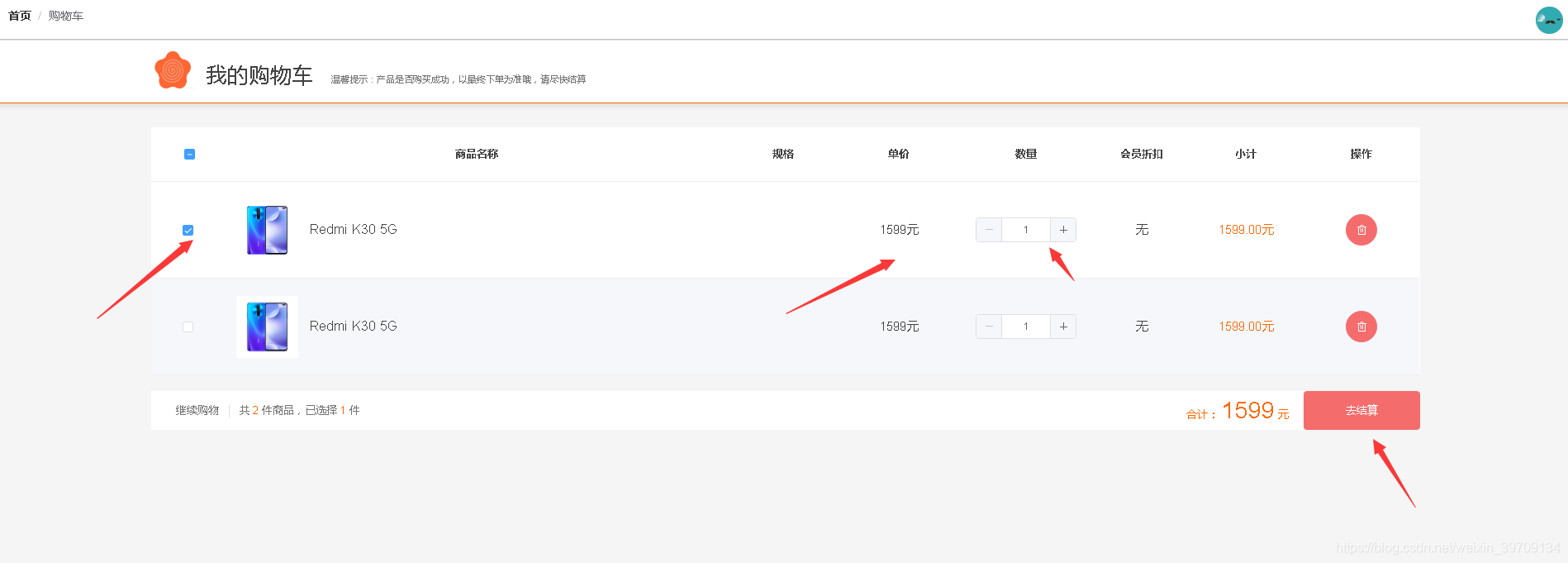Go to 首页 in the breadcrumb
Screen dimensions: 1568x563
[20, 16]
